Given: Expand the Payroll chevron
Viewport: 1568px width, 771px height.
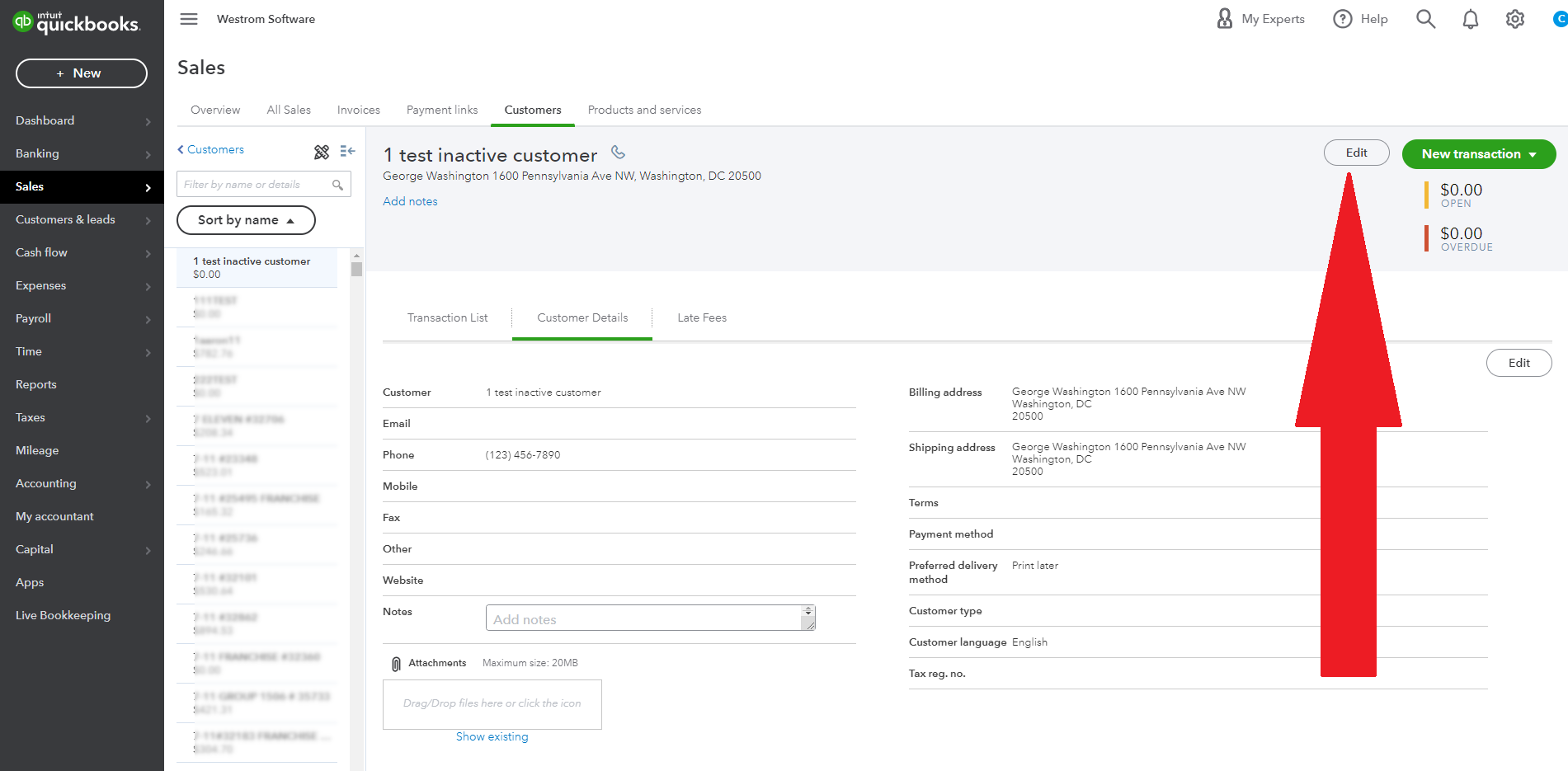Looking at the screenshot, I should 148,319.
